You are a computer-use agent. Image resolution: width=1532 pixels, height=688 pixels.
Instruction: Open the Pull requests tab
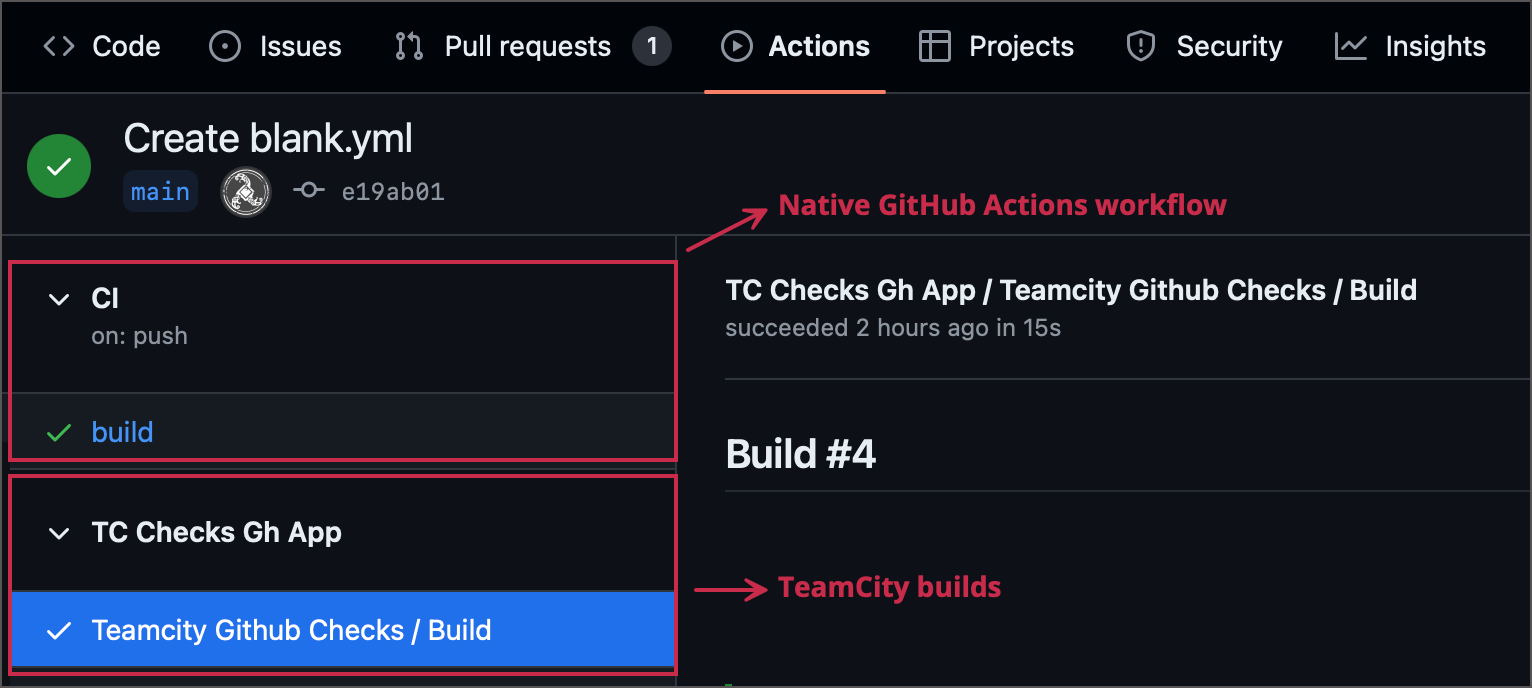[527, 46]
